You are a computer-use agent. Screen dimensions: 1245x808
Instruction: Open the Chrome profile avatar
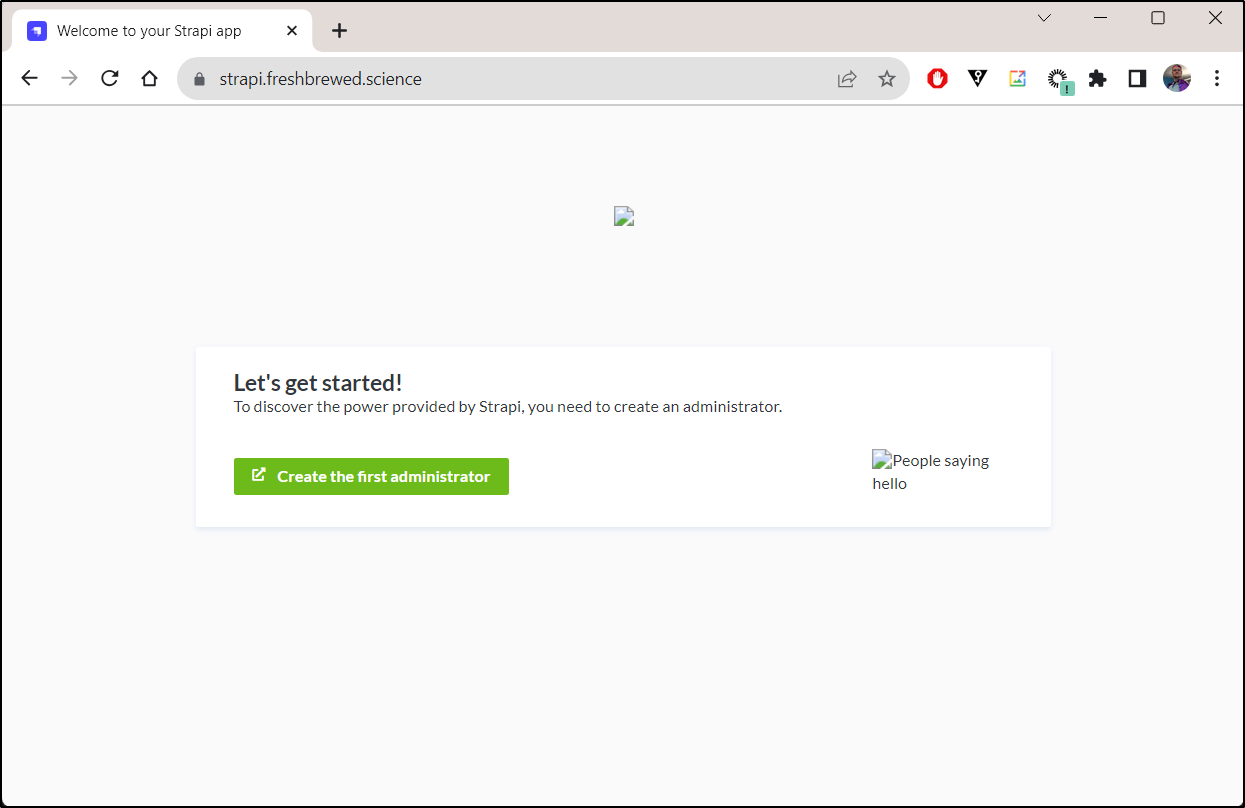1177,78
